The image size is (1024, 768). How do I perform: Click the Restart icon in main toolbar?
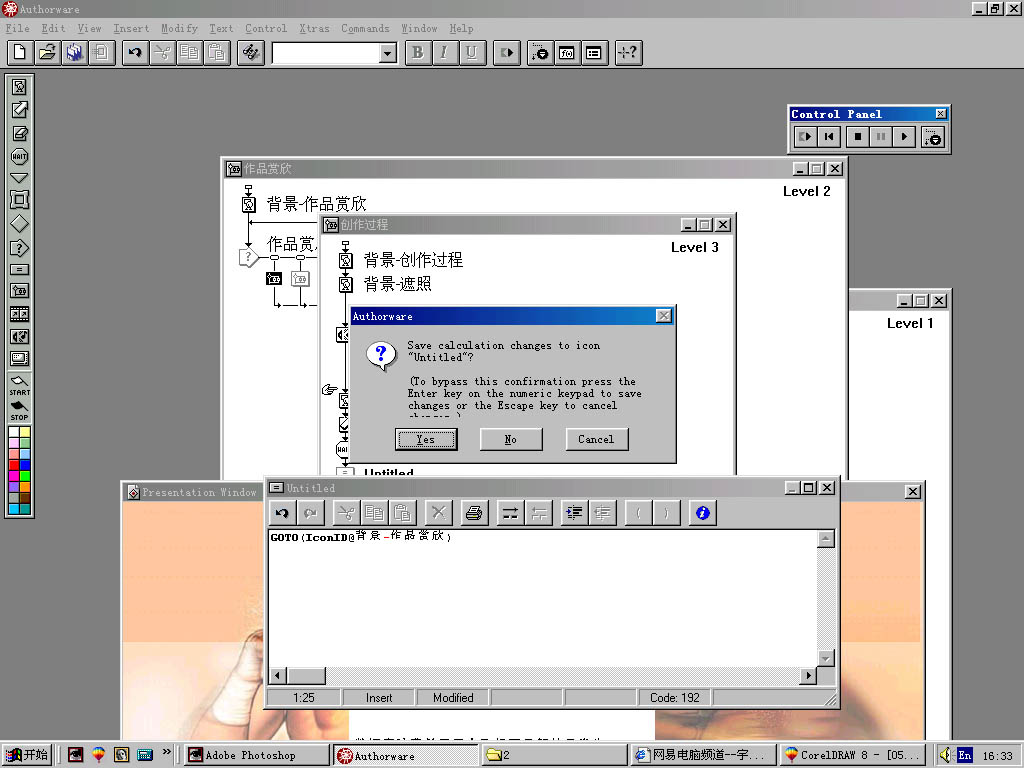point(507,52)
